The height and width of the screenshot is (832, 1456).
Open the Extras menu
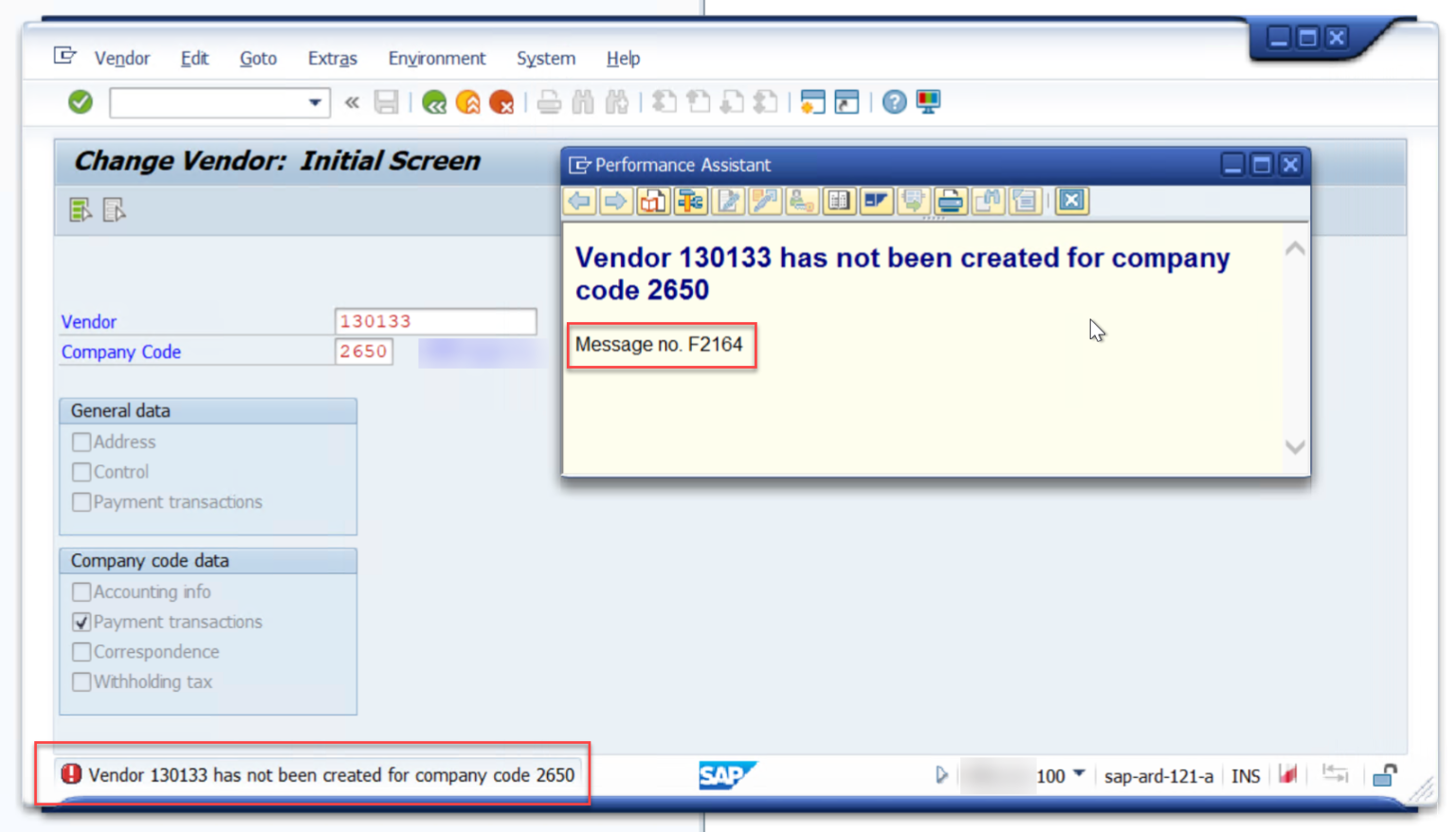[x=332, y=58]
